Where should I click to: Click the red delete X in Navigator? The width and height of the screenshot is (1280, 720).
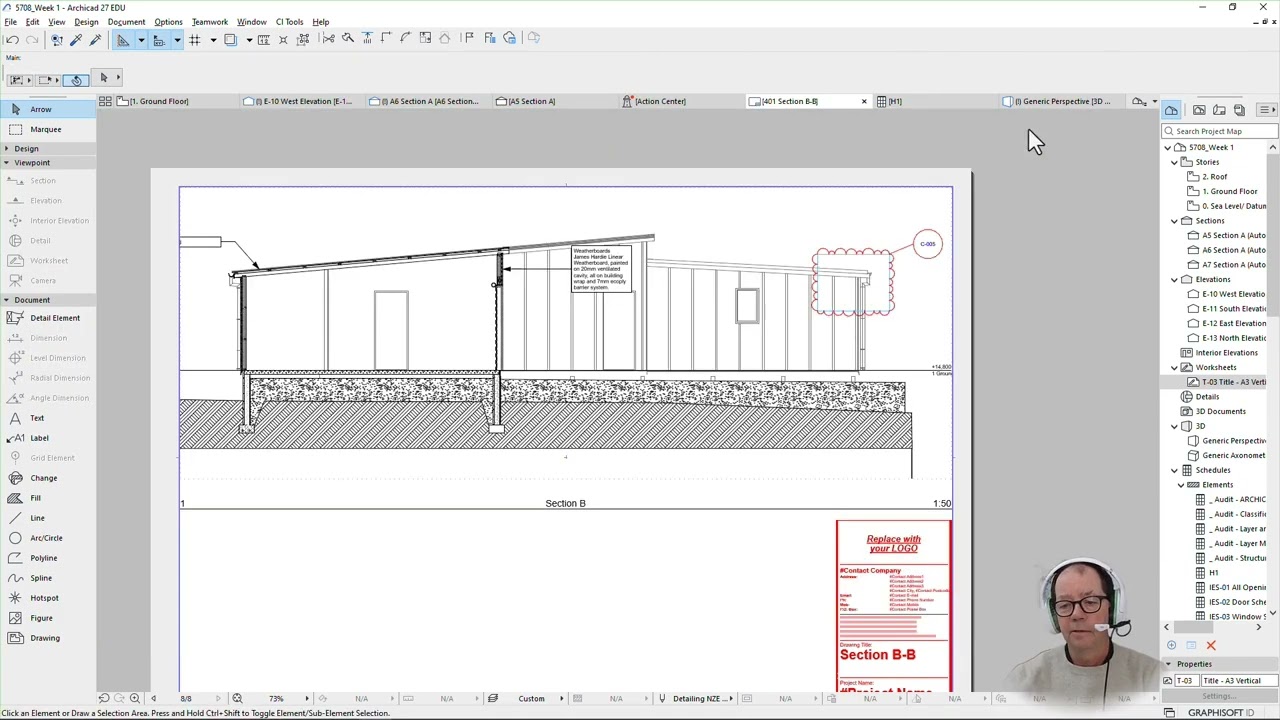[x=1211, y=646]
